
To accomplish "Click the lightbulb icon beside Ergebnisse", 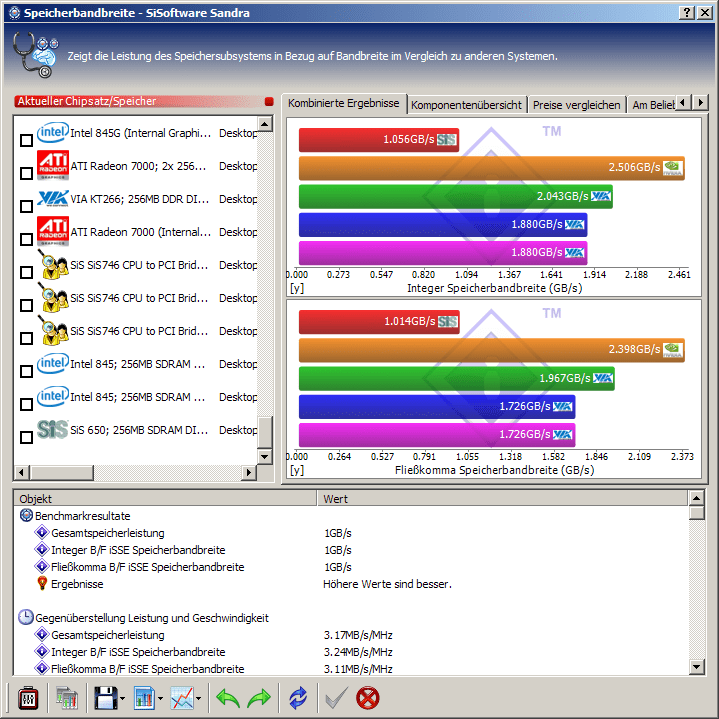I will pos(42,583).
